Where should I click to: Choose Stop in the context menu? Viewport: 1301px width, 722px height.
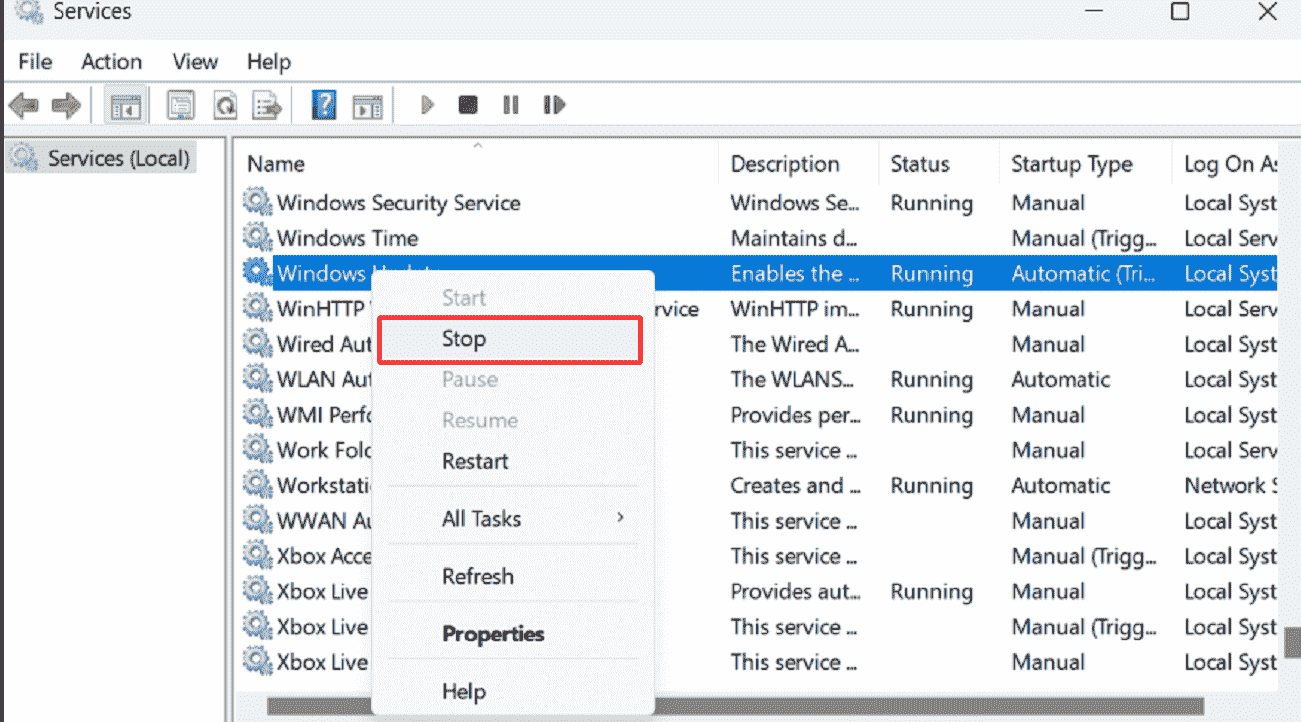[x=509, y=339]
